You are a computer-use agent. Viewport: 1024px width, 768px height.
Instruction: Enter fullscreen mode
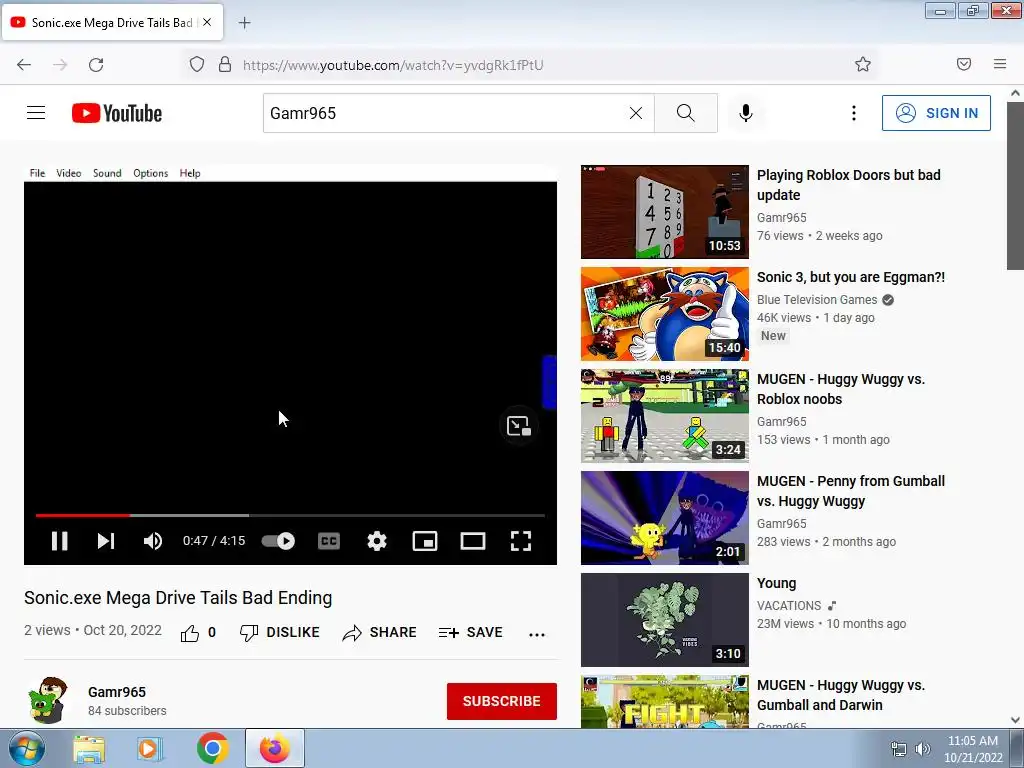coord(520,541)
